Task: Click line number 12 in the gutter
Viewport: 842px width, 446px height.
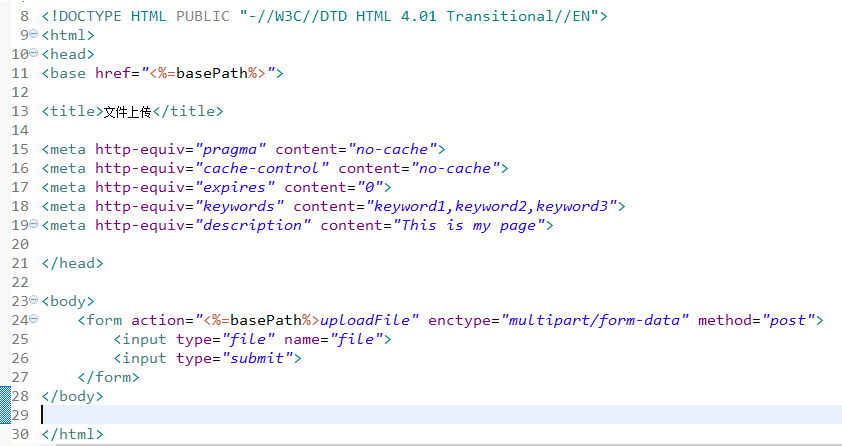Action: 20,92
